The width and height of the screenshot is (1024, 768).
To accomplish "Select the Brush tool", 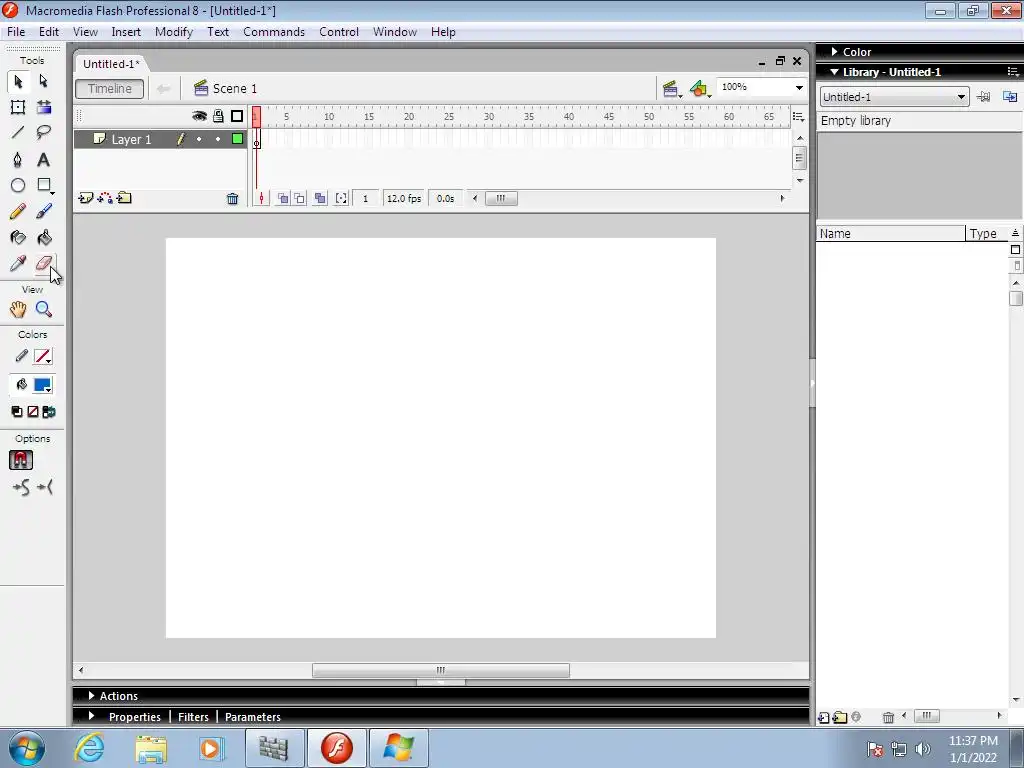I will coord(44,212).
